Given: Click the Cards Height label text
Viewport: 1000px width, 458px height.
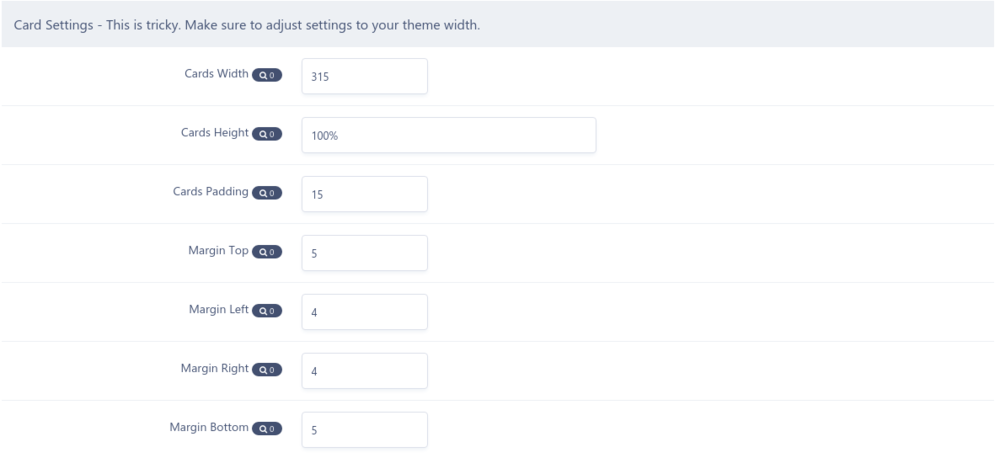Looking at the screenshot, I should click(214, 134).
